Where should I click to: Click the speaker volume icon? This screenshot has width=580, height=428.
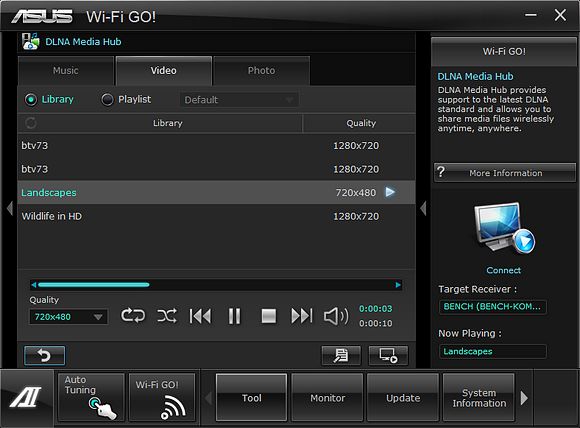[x=336, y=316]
